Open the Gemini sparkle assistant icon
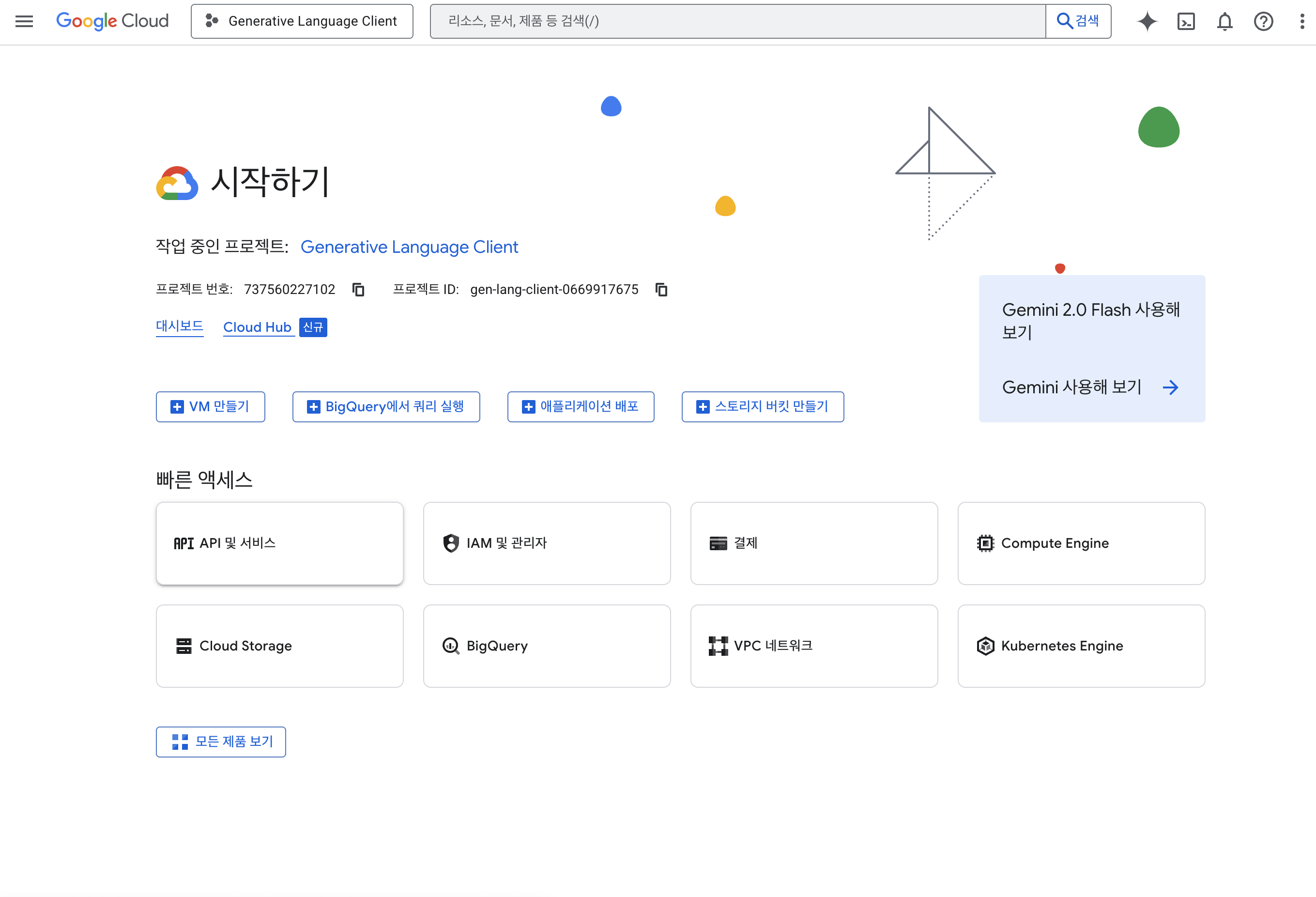The height and width of the screenshot is (897, 1316). tap(1147, 21)
